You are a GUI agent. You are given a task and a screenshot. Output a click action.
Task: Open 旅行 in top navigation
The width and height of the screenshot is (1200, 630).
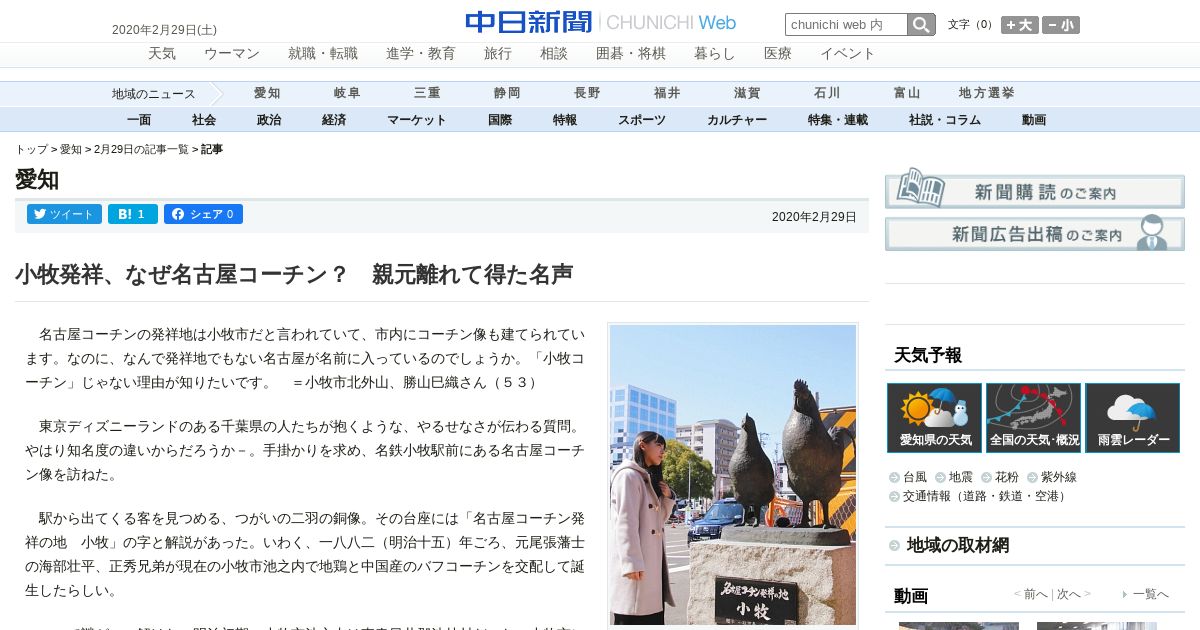tap(498, 54)
